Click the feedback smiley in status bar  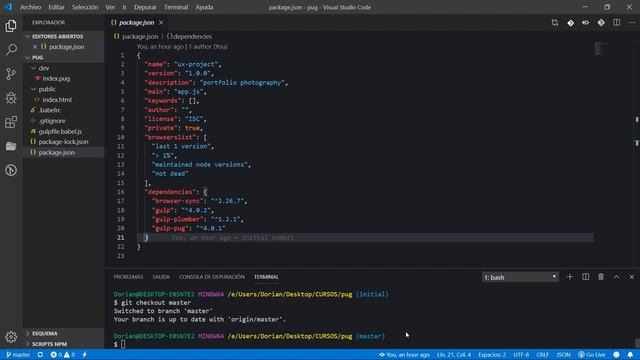click(616, 355)
